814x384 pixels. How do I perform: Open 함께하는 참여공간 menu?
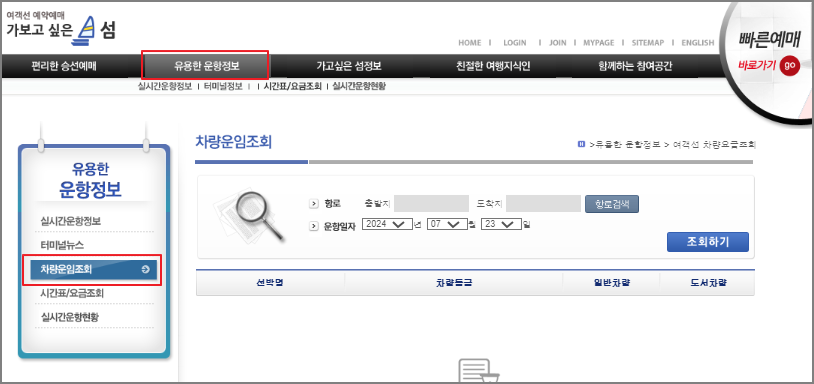[635, 66]
